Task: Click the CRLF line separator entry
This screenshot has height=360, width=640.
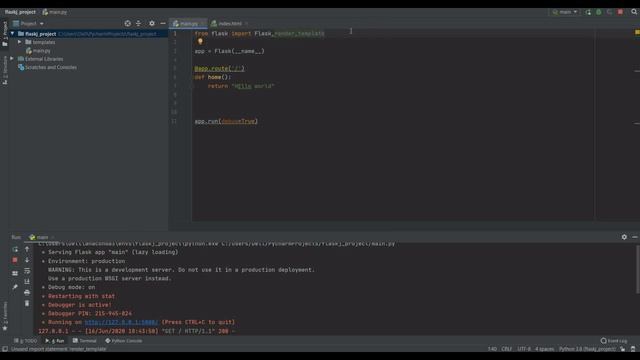Action: click(x=507, y=349)
